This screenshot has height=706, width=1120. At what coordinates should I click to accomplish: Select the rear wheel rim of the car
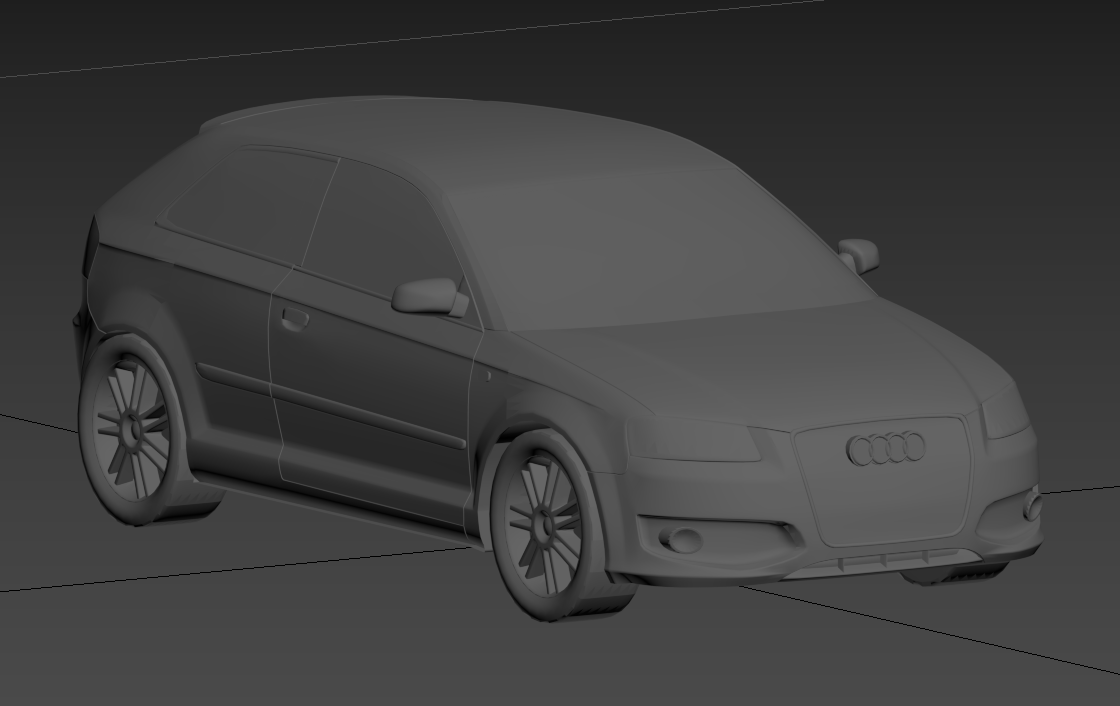[133, 428]
